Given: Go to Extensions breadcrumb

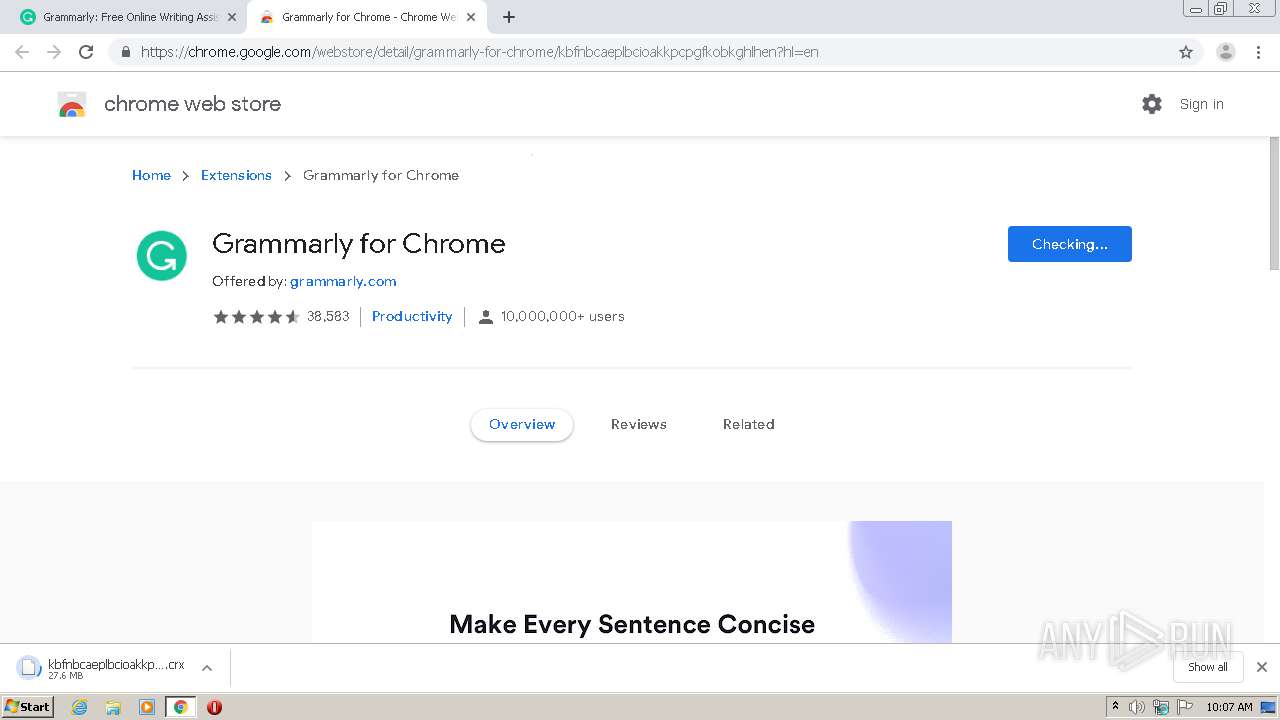Looking at the screenshot, I should [x=236, y=175].
